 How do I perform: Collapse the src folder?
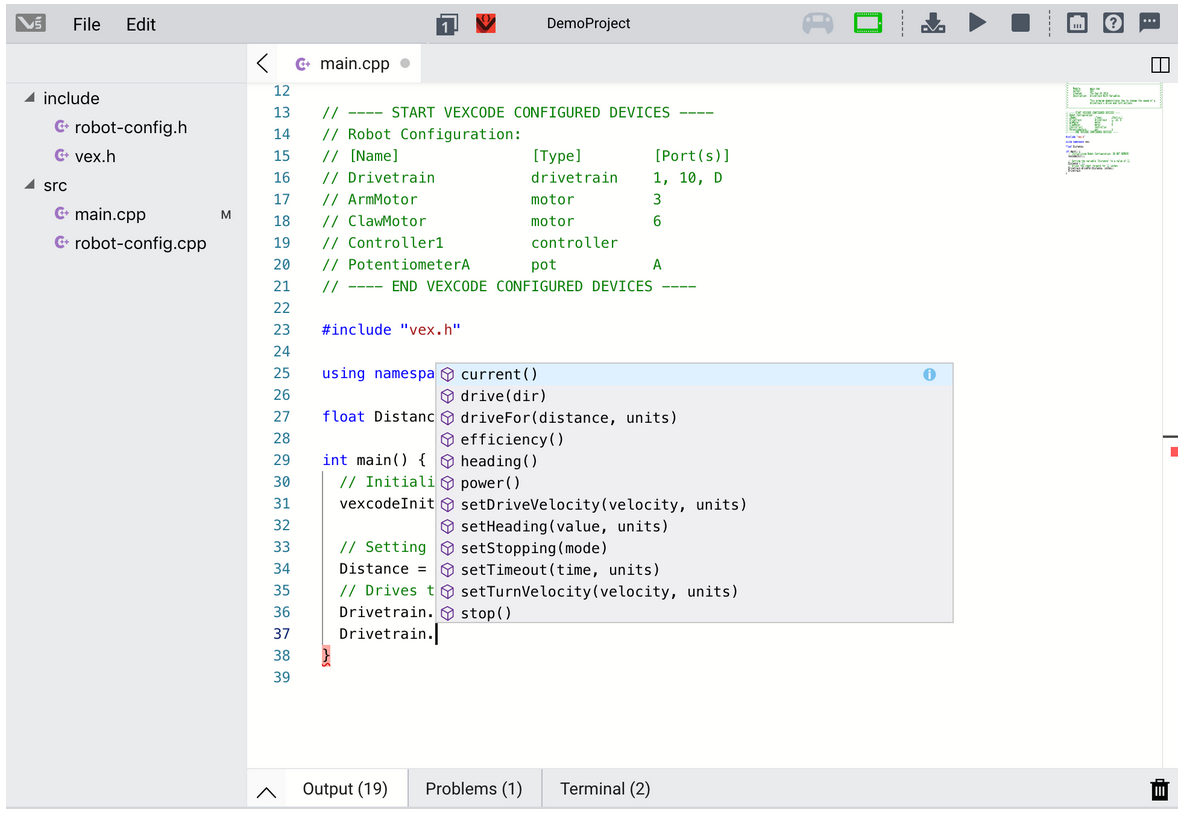pyautogui.click(x=29, y=185)
